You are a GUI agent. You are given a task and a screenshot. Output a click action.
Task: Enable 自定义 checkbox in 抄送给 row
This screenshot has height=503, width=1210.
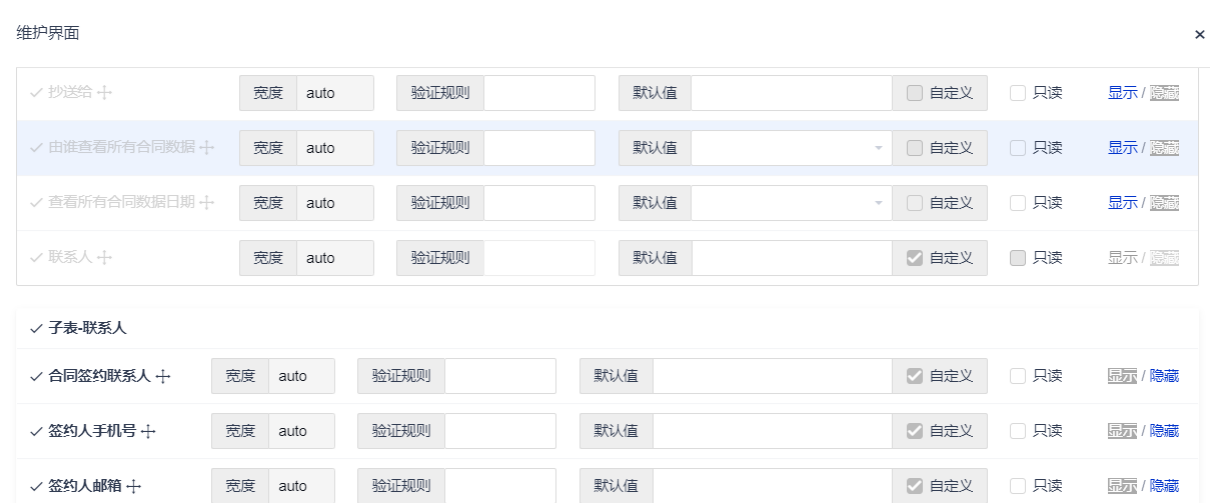(x=914, y=93)
